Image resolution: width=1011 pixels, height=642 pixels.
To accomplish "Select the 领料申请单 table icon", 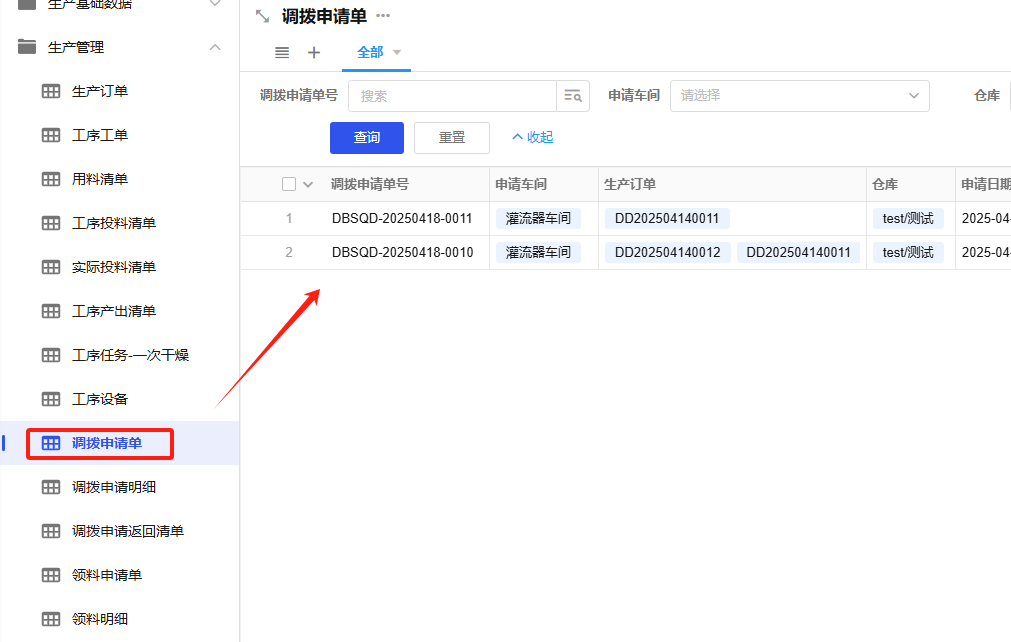I will pyautogui.click(x=50, y=575).
